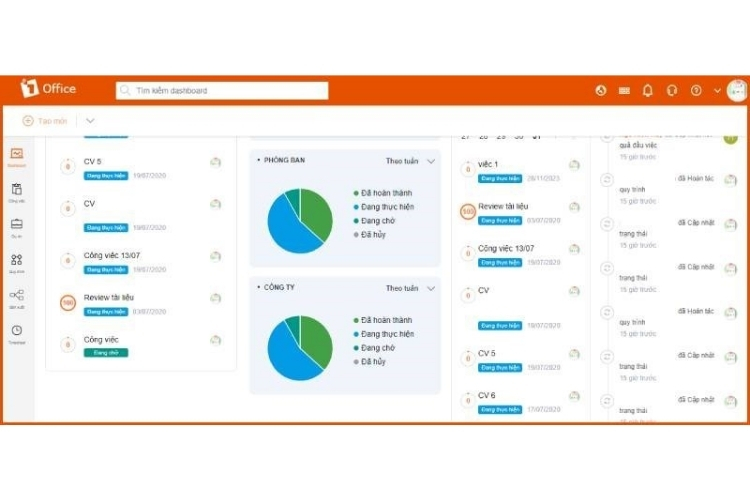
Task: Open the Công việc clipboard icon in sidebar
Action: coord(17,190)
